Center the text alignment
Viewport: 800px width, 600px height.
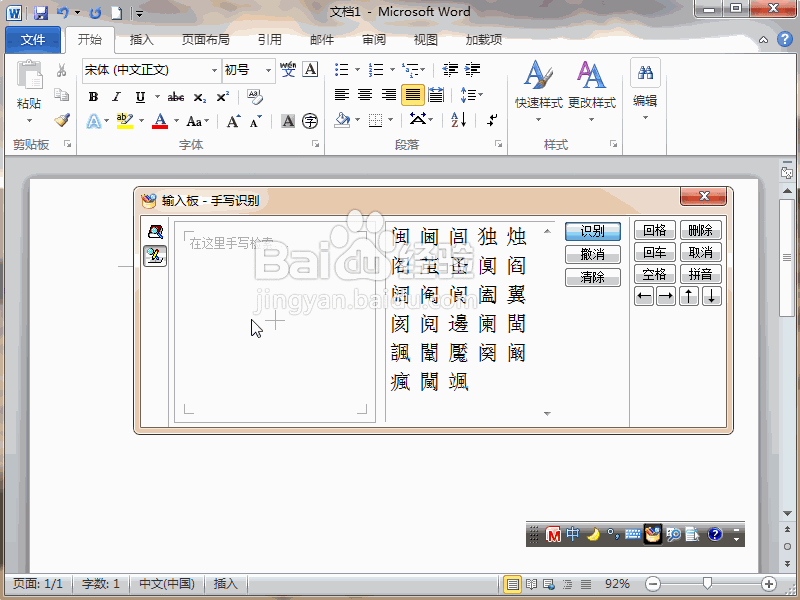tap(365, 95)
